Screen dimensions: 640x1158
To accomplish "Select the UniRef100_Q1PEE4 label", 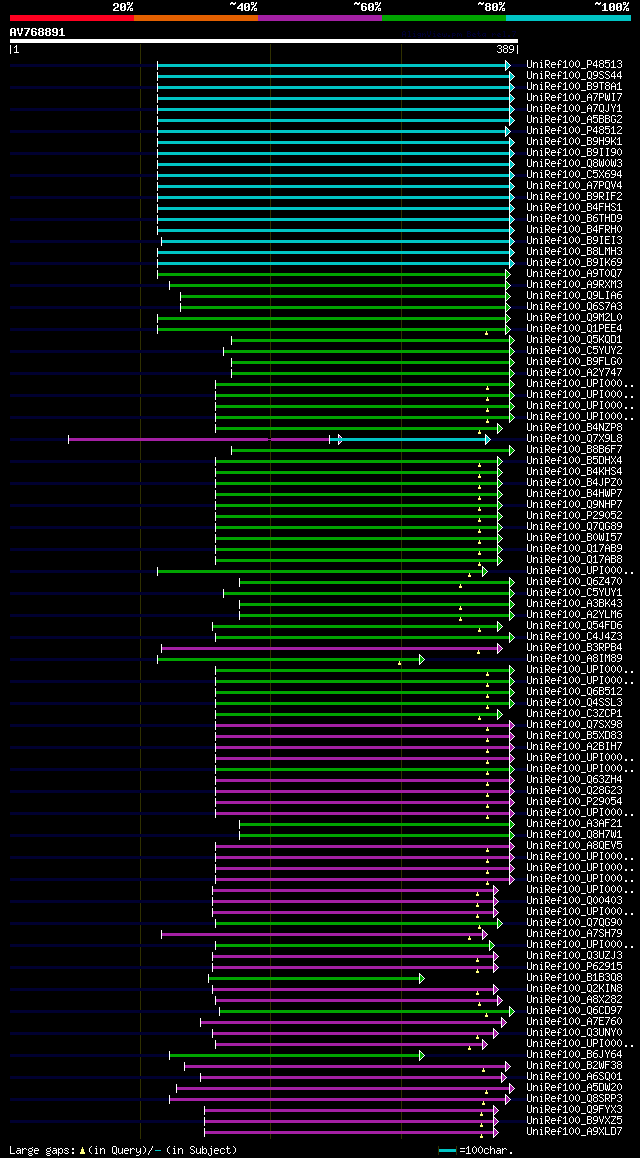I will (574, 329).
